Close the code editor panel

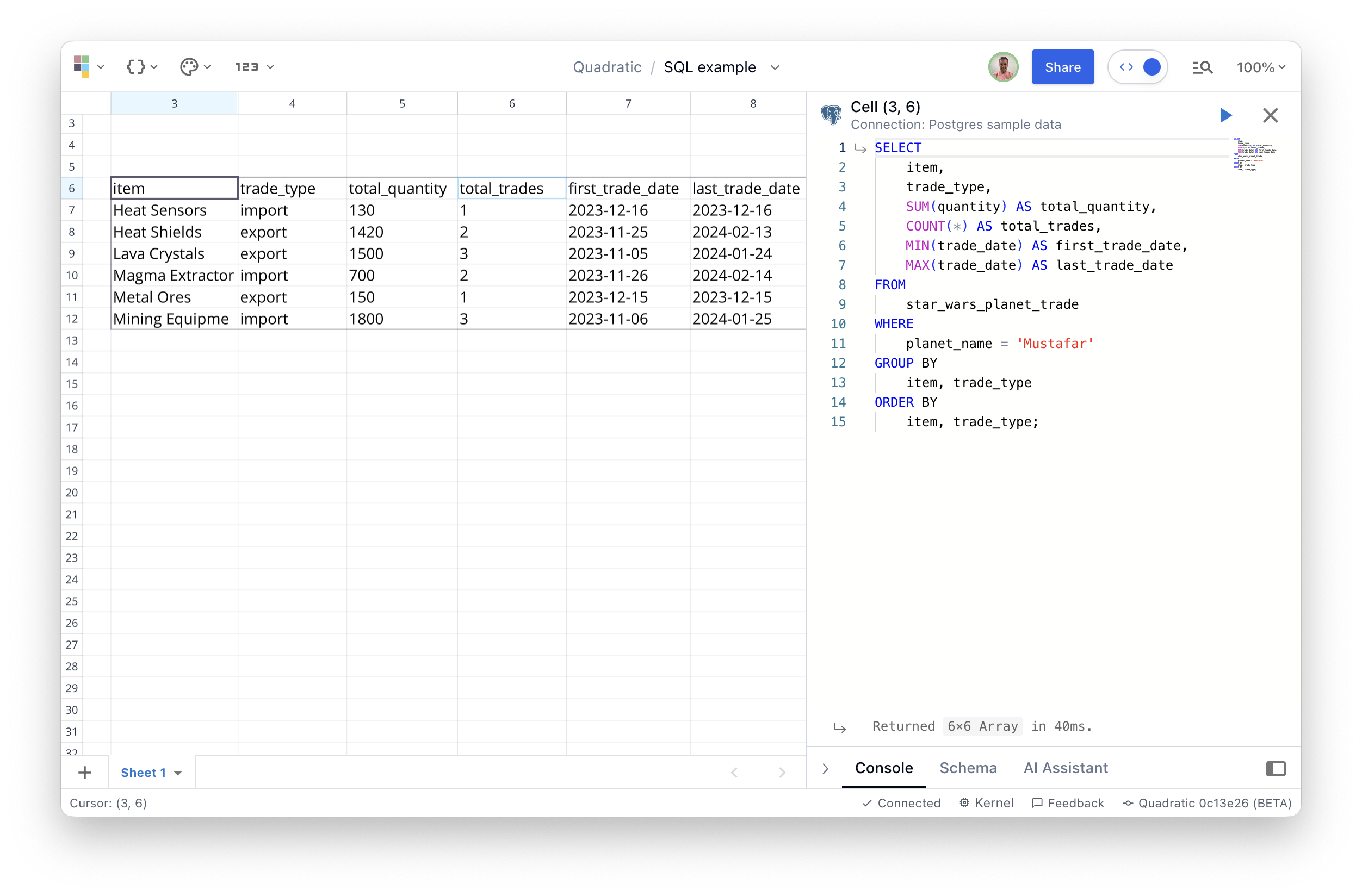[x=1271, y=115]
